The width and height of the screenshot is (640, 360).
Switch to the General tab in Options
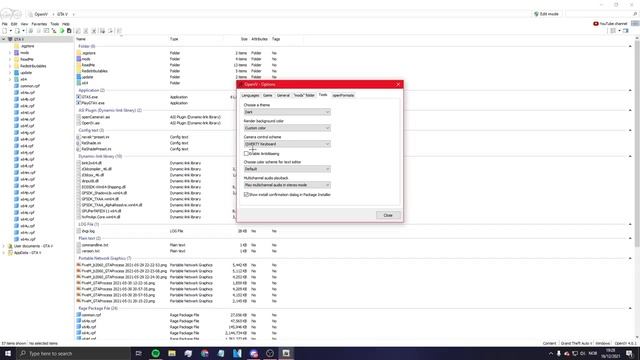tap(283, 95)
